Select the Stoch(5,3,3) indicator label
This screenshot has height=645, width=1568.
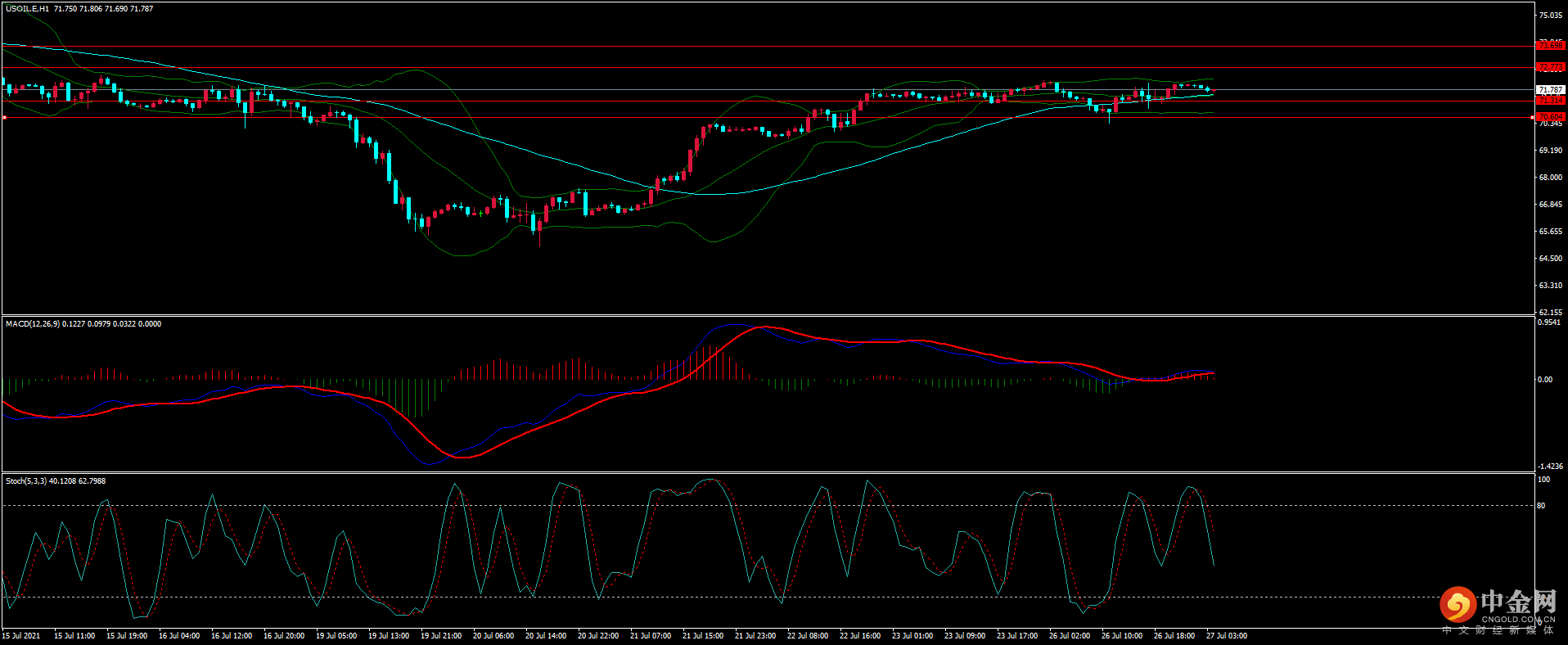tap(26, 481)
